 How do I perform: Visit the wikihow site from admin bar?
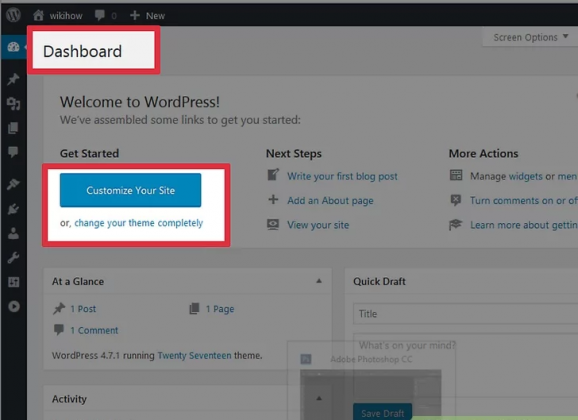tap(58, 15)
